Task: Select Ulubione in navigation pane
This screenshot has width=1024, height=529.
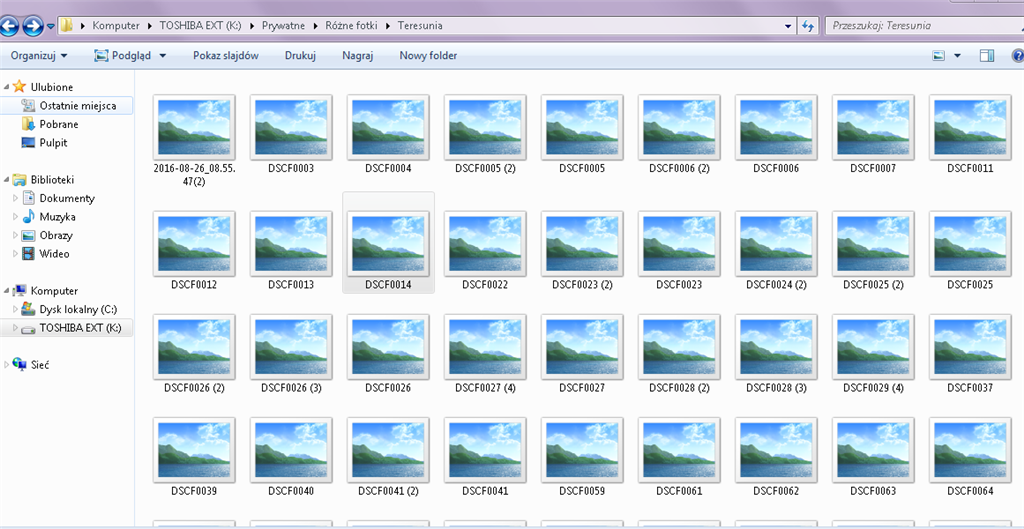Action: pos(52,87)
